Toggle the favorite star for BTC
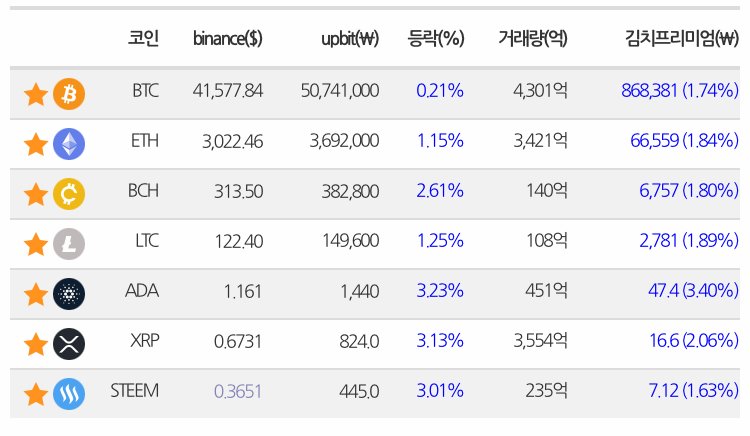This screenshot has width=750, height=436. [36, 94]
